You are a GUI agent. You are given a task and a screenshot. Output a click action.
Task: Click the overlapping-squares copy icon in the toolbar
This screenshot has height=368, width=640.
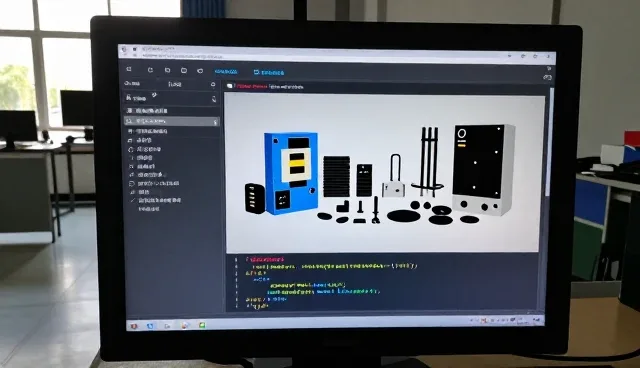tap(167, 70)
